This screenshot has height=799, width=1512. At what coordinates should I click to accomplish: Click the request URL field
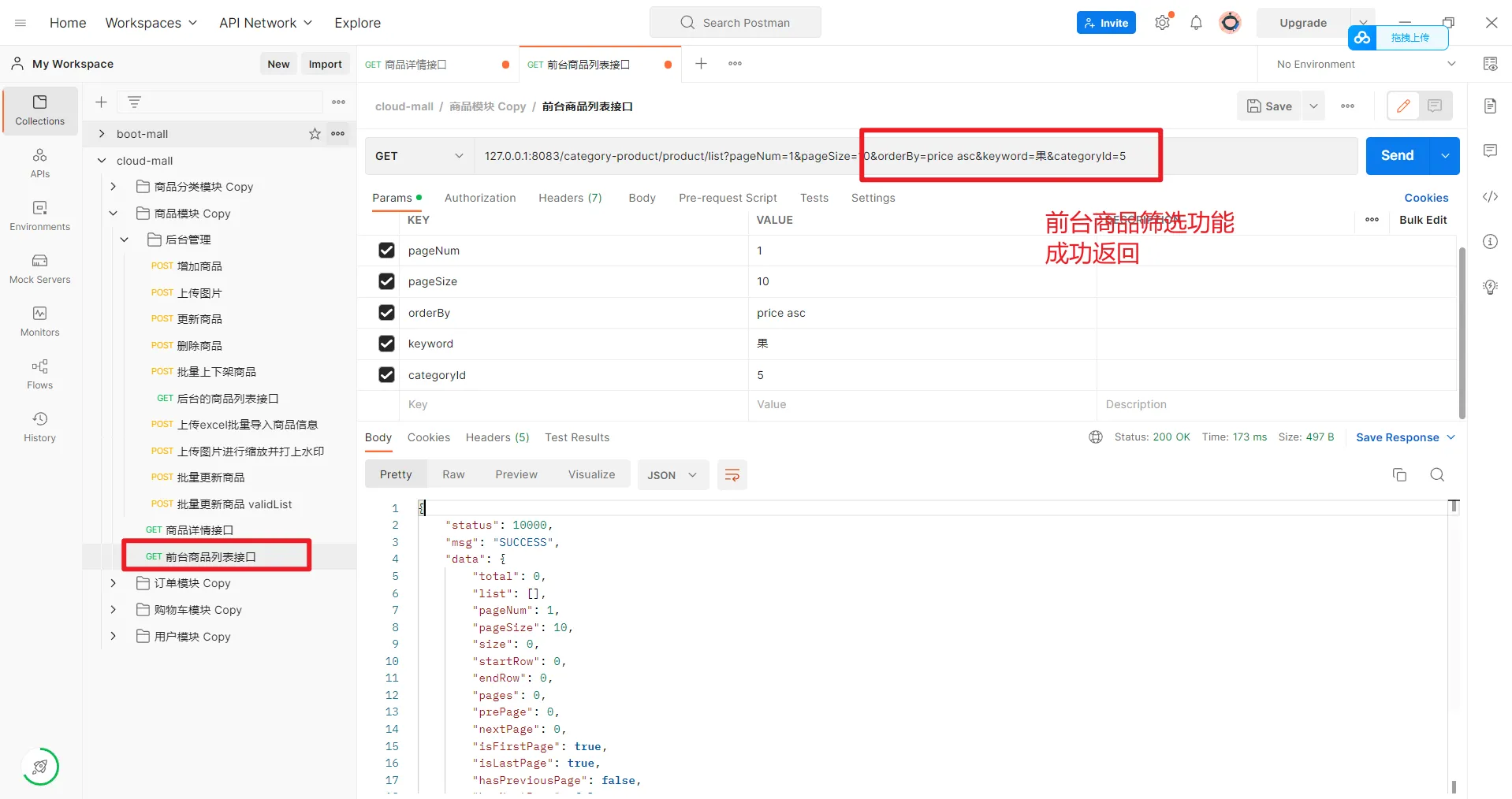(915, 156)
